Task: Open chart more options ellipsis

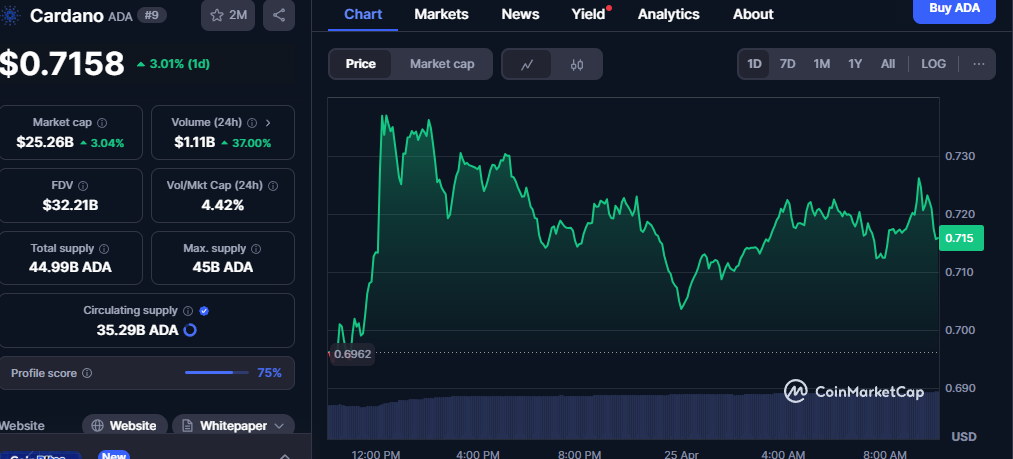Action: click(x=979, y=64)
